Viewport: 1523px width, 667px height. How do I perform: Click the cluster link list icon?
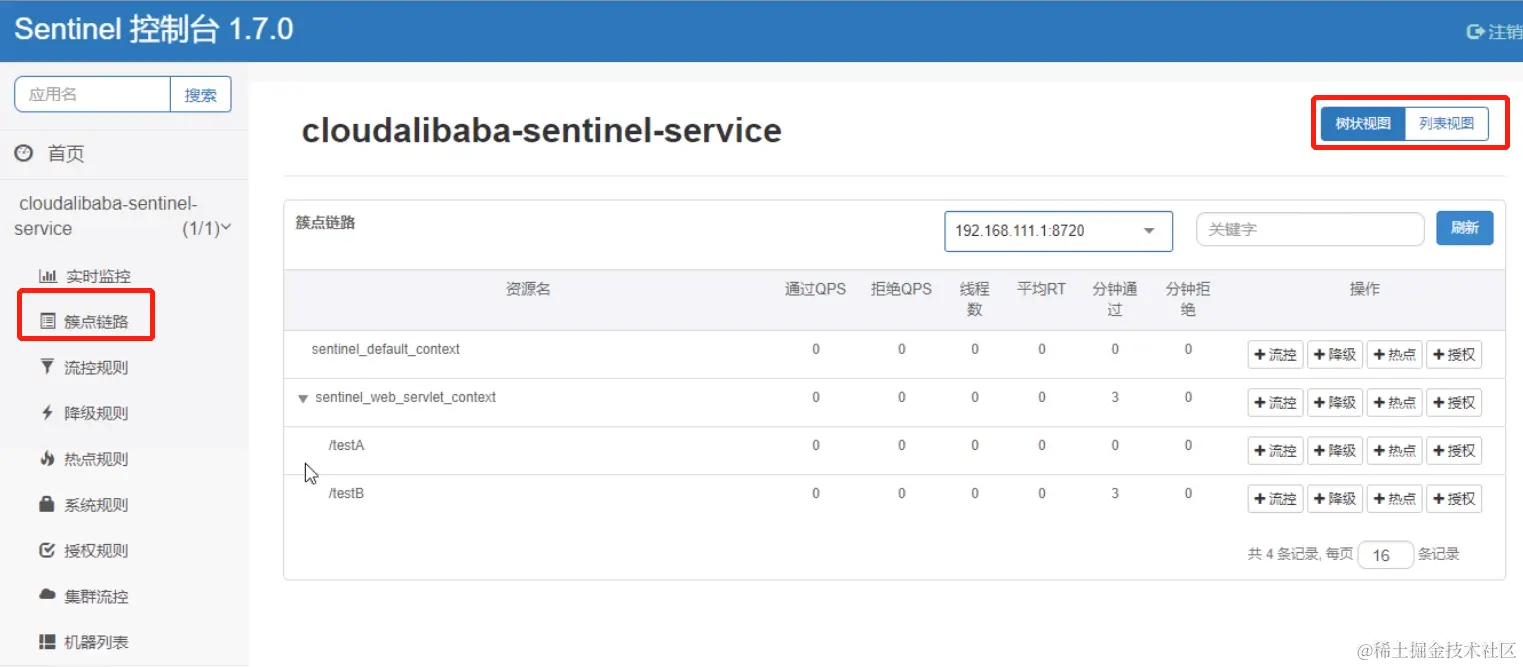click(x=47, y=322)
